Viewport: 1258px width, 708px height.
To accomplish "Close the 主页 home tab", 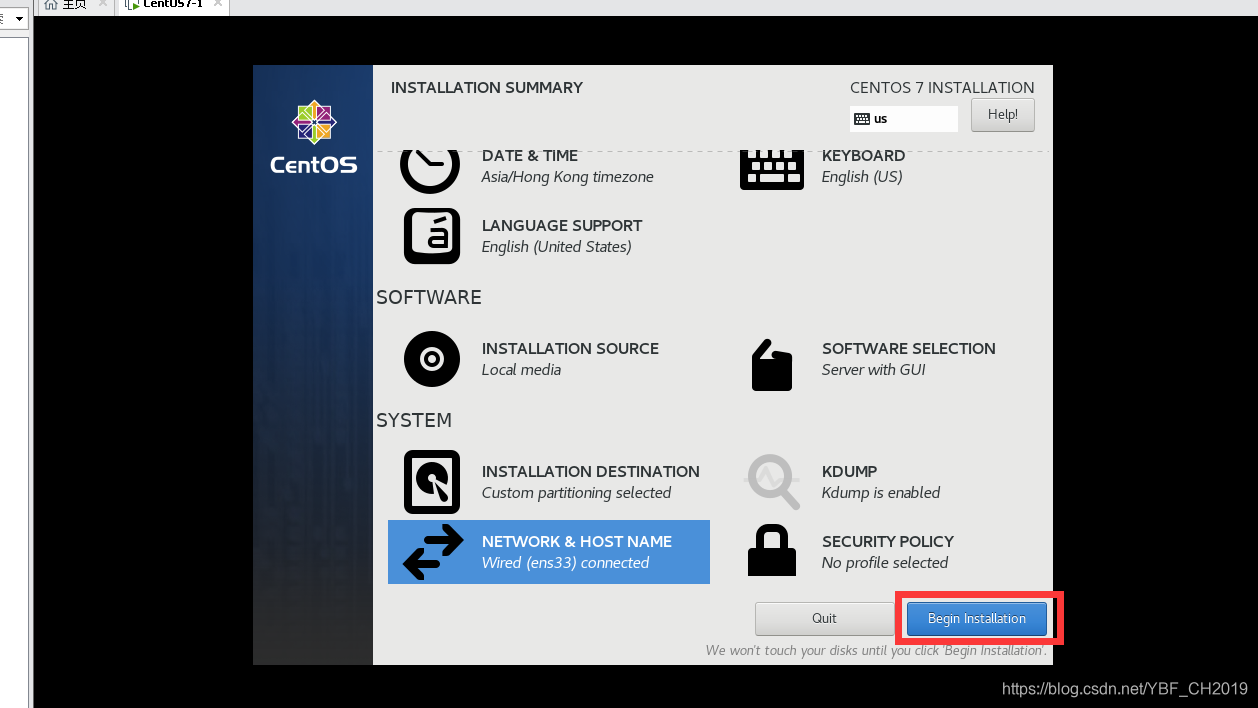I will tap(102, 4).
